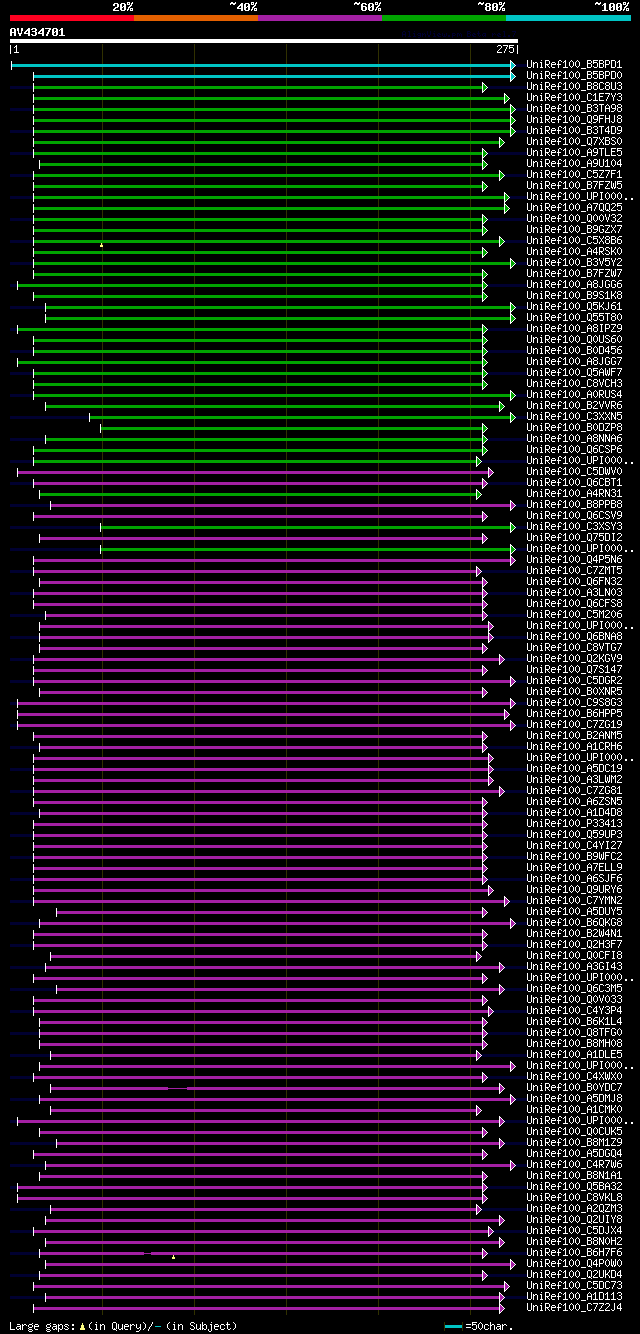Select the UniRef100_C5M206 label

(x=574, y=615)
